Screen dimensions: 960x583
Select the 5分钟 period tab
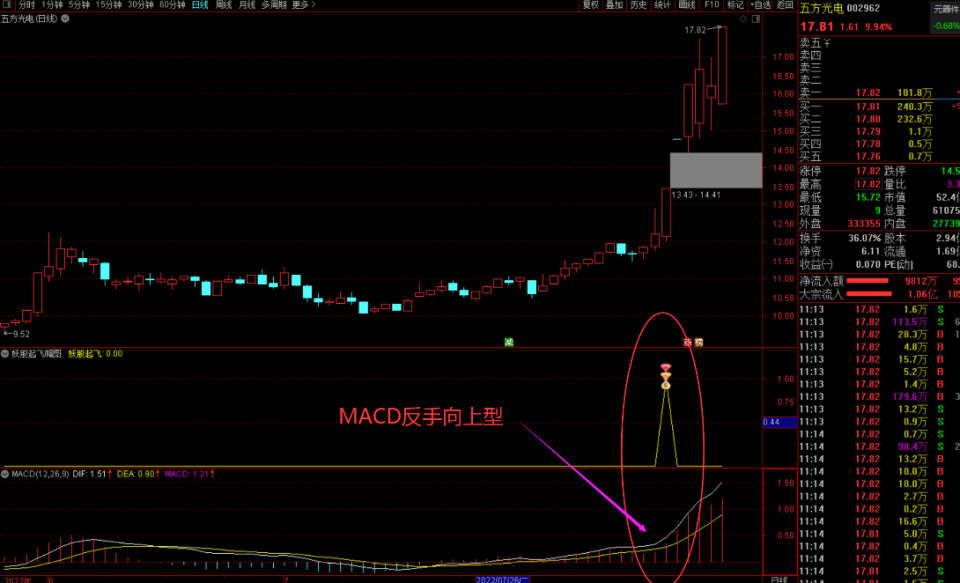coord(79,5)
